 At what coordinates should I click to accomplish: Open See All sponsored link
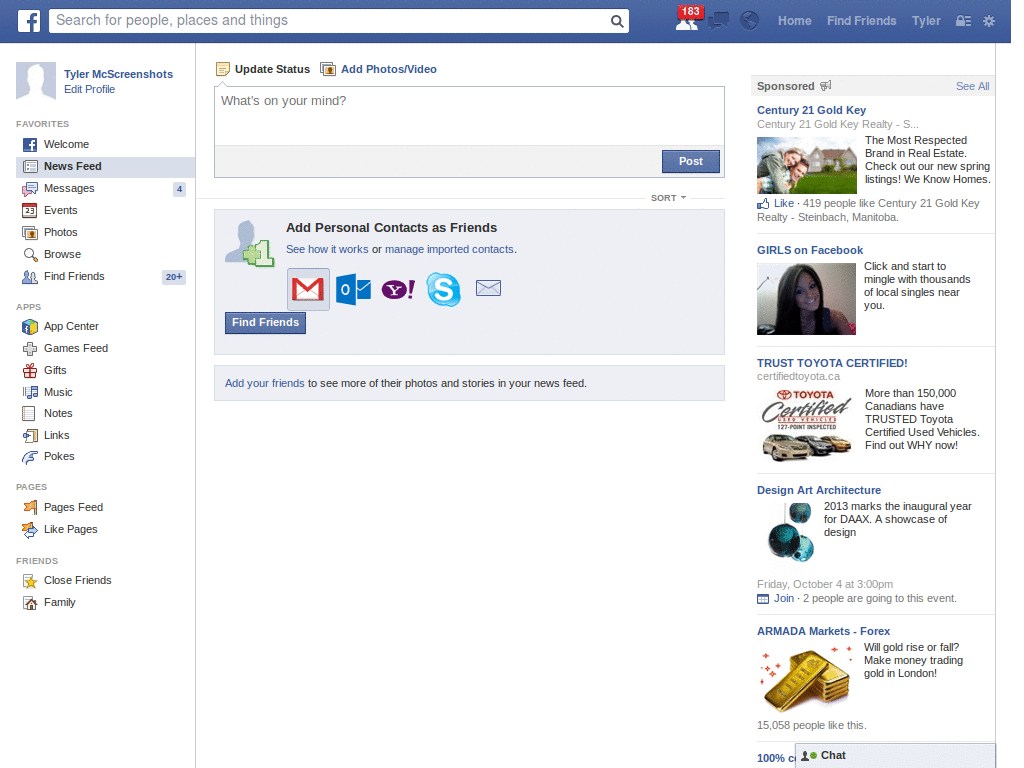point(972,86)
